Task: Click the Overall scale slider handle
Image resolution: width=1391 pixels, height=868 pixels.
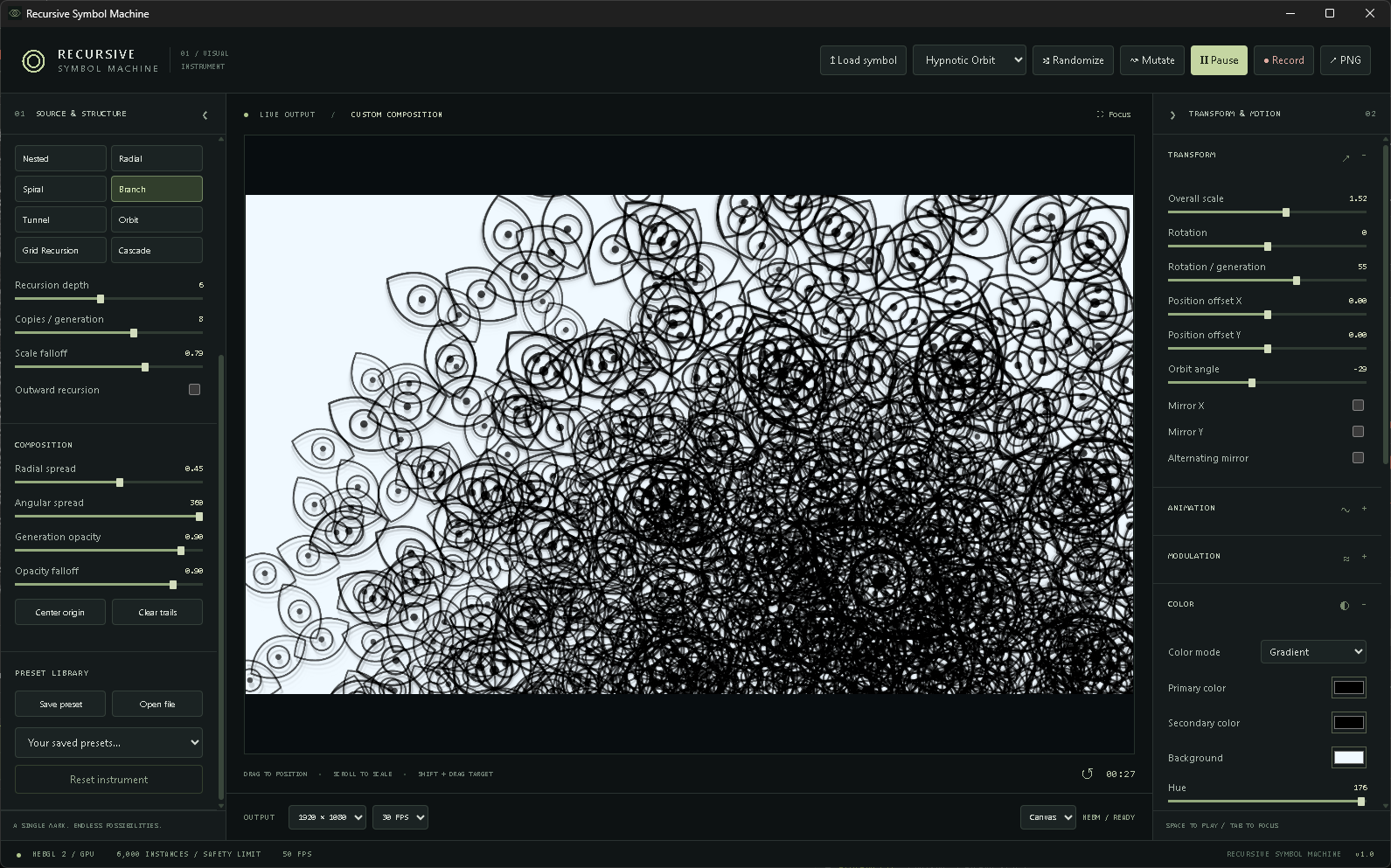Action: (x=1286, y=212)
